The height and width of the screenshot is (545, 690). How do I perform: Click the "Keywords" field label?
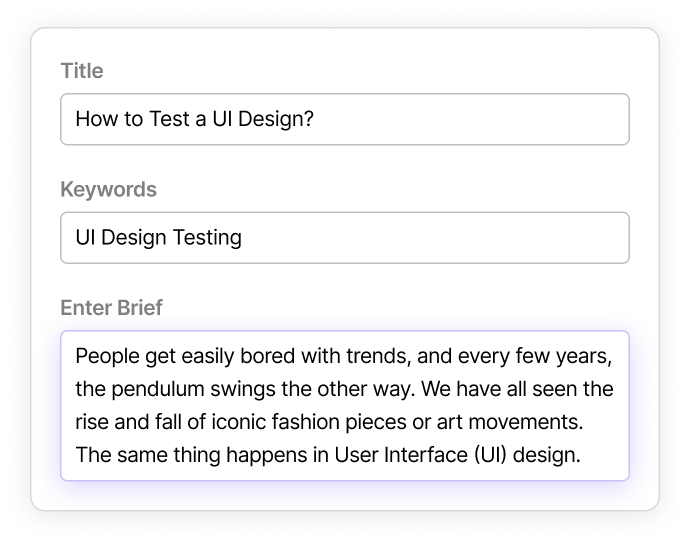click(x=108, y=189)
